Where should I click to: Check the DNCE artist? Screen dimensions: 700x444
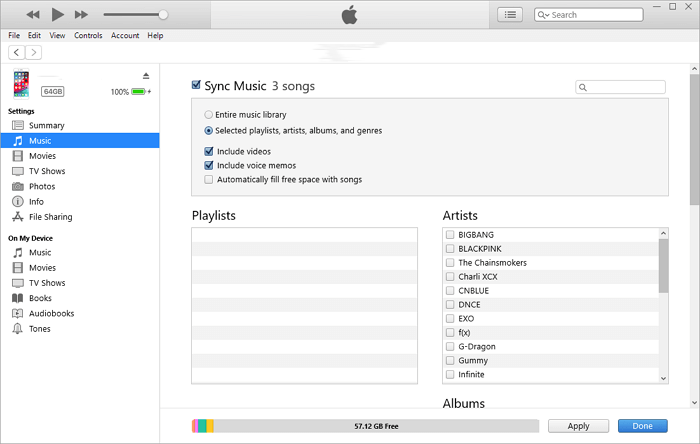[x=450, y=304]
